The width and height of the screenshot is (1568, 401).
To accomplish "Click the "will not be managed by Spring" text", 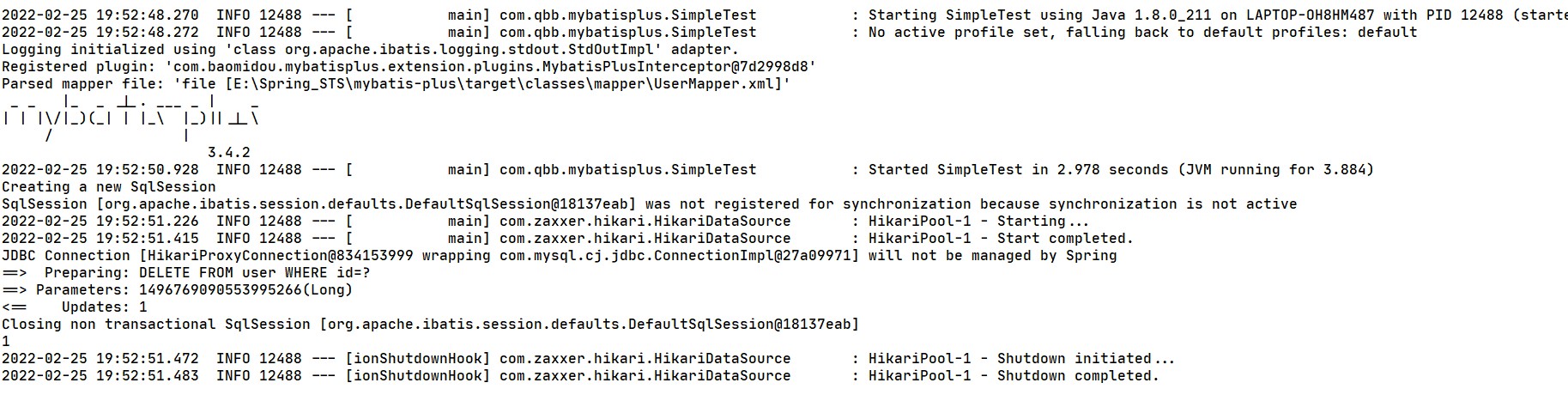I will (x=992, y=255).
